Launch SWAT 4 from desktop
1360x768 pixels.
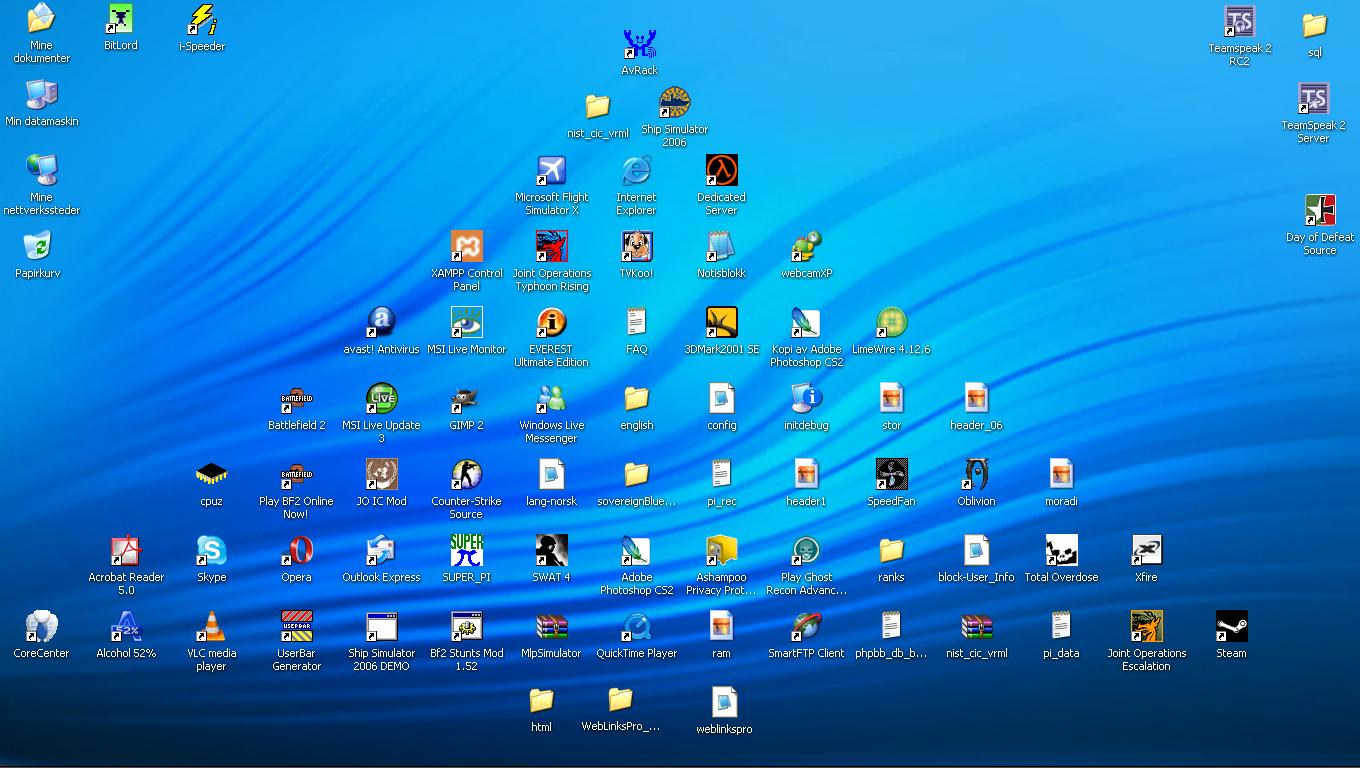point(551,551)
